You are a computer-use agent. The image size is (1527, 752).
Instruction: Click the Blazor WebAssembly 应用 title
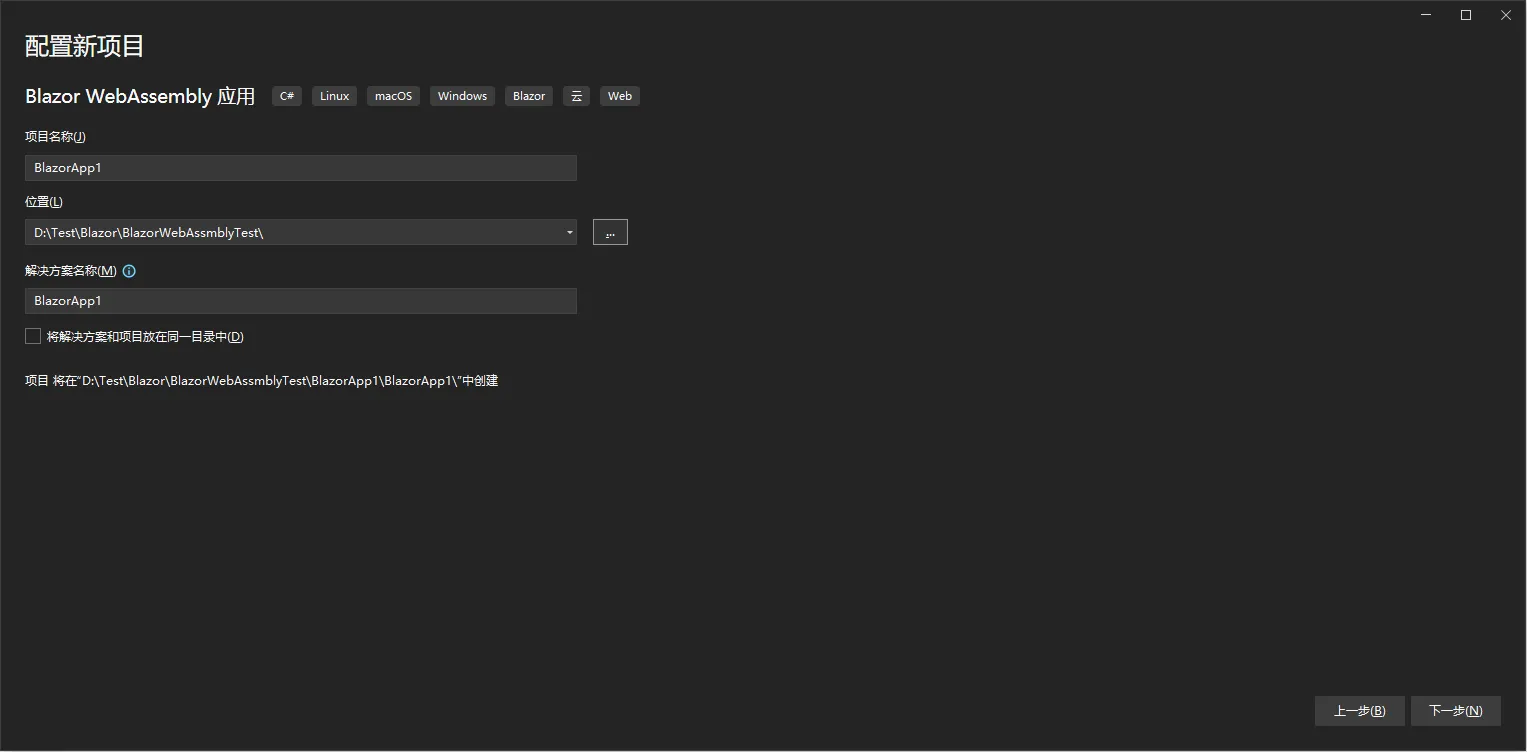(140, 96)
